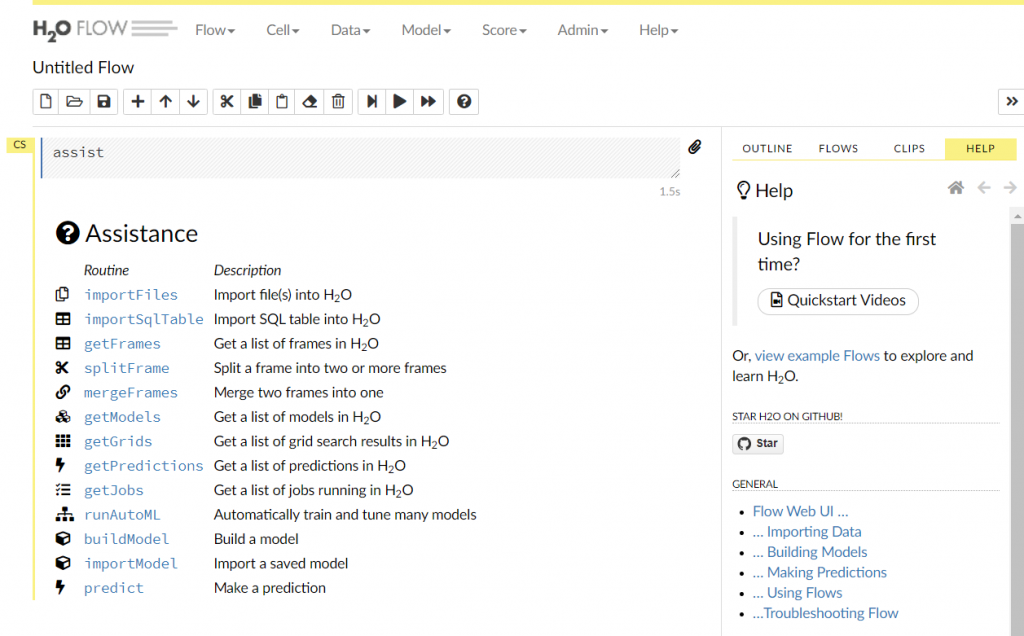This screenshot has width=1024, height=636.
Task: Open the Model dropdown menu
Action: [425, 30]
